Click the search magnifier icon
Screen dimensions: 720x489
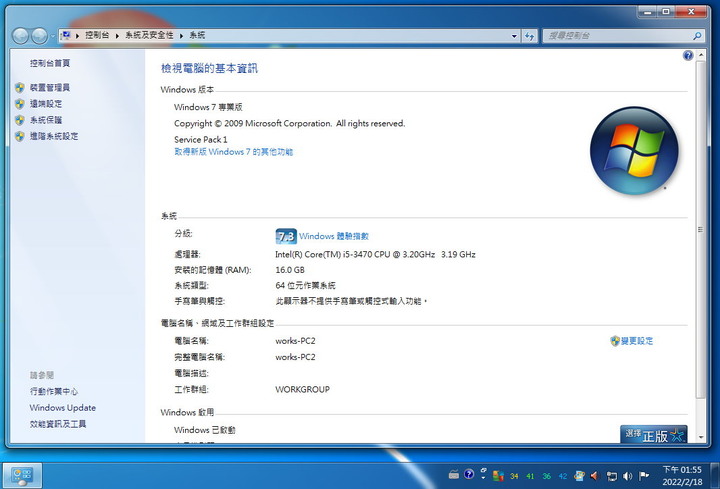pos(697,35)
